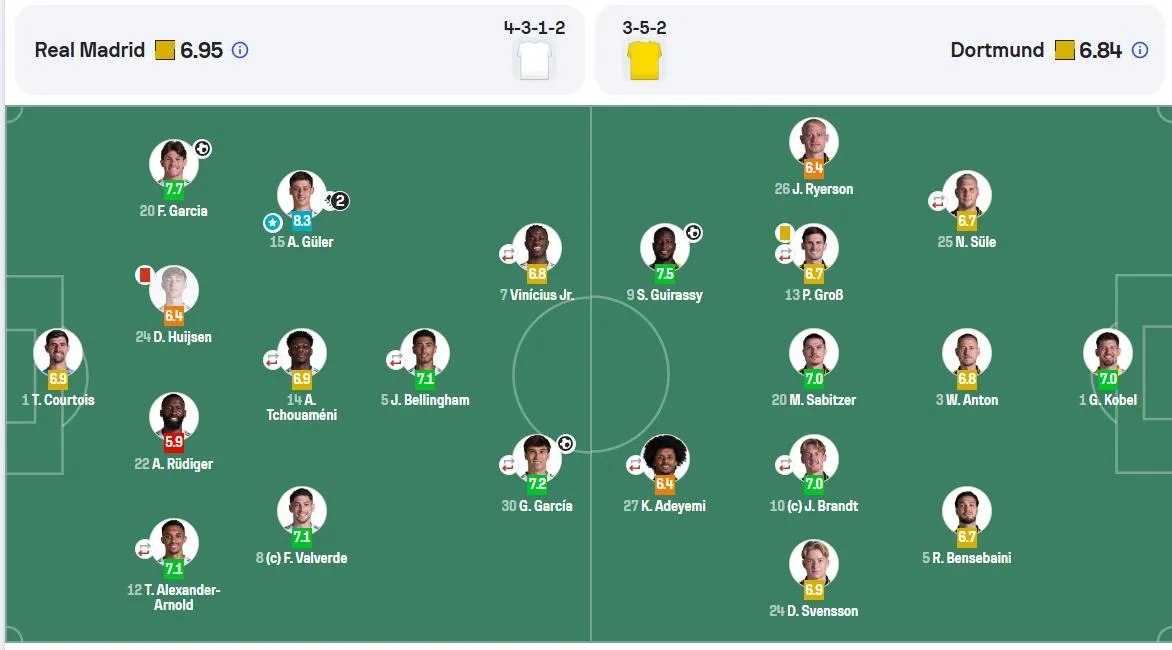1172x650 pixels.
Task: Click the Real Madrid yellow color swatch
Action: (x=164, y=50)
